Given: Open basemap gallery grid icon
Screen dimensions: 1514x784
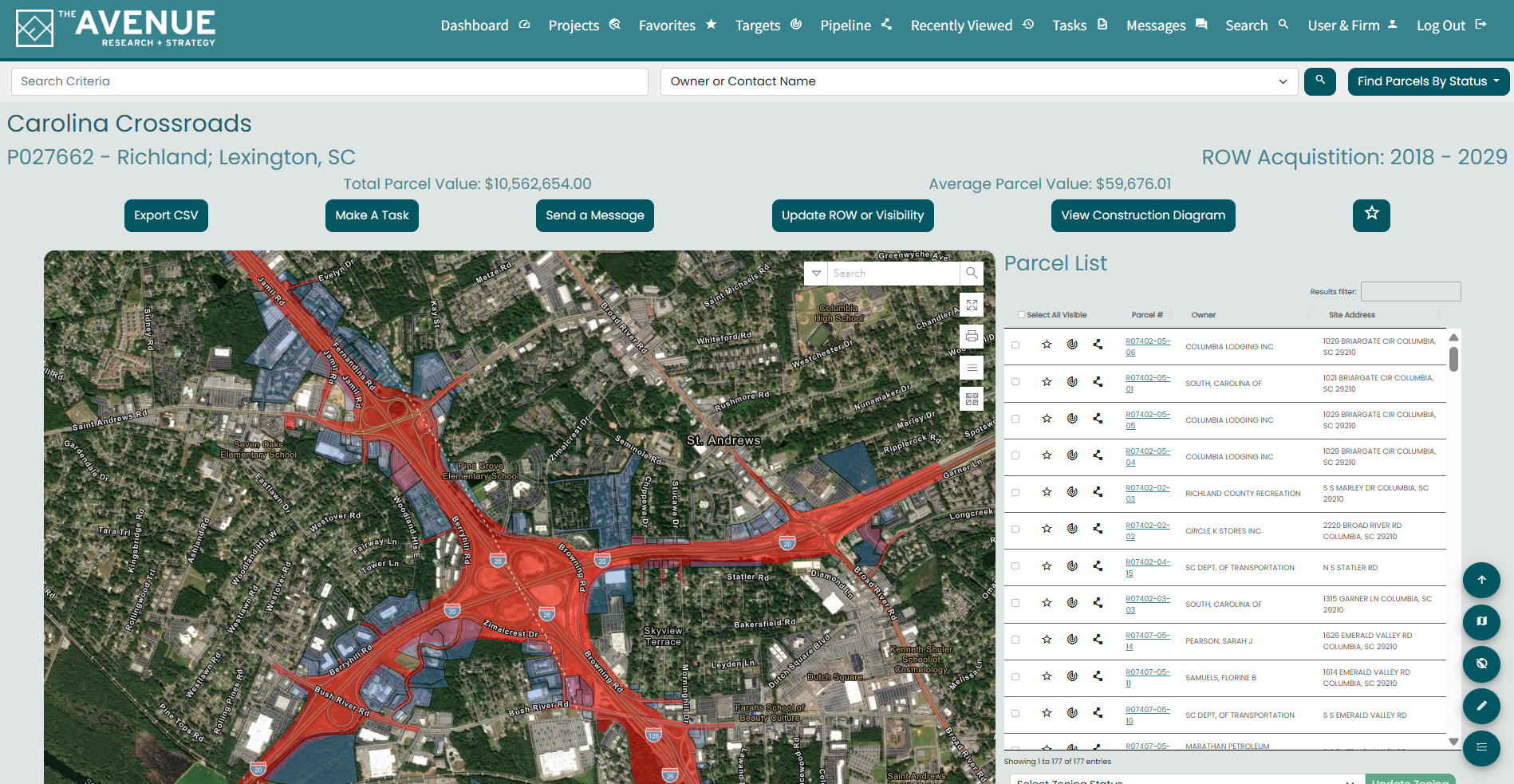Looking at the screenshot, I should click(x=972, y=399).
